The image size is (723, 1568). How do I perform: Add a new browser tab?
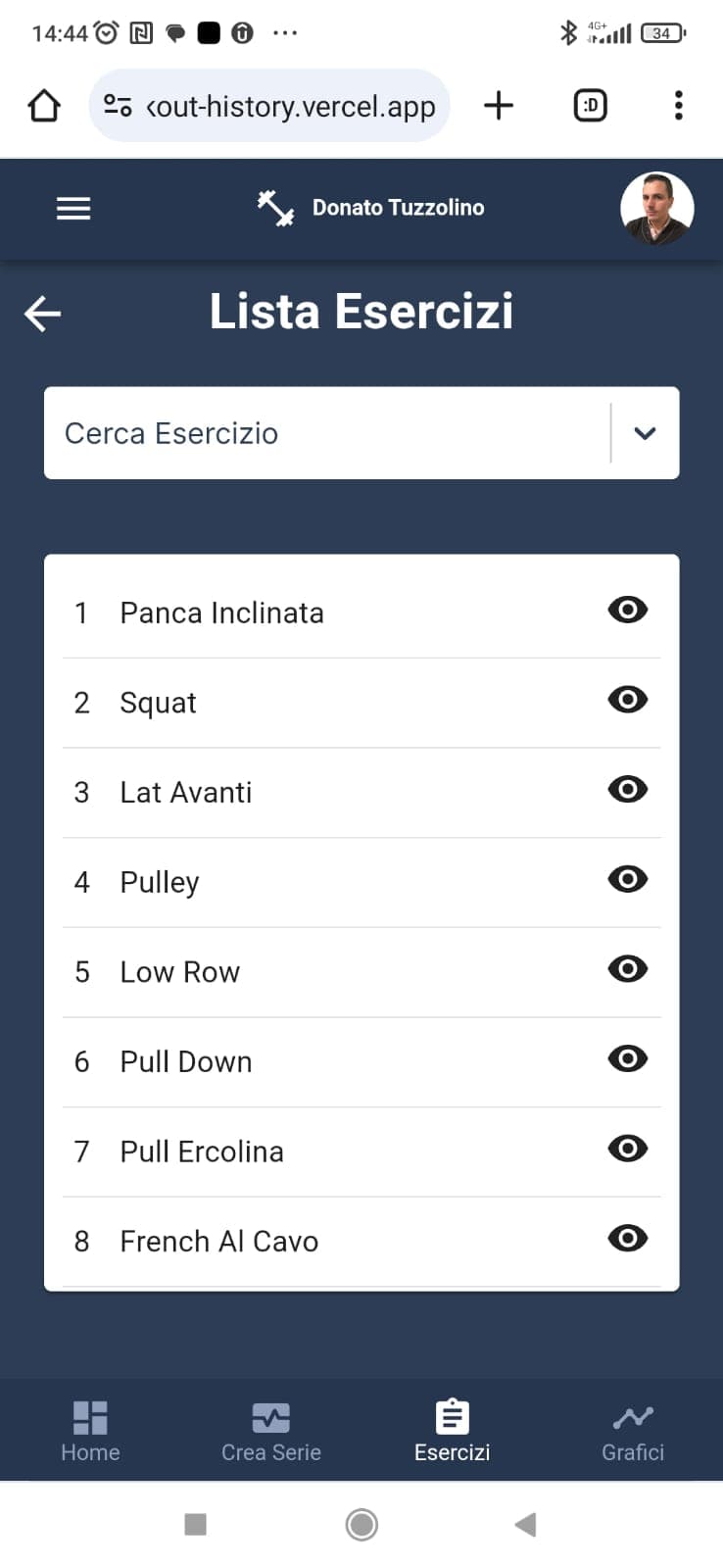(499, 106)
